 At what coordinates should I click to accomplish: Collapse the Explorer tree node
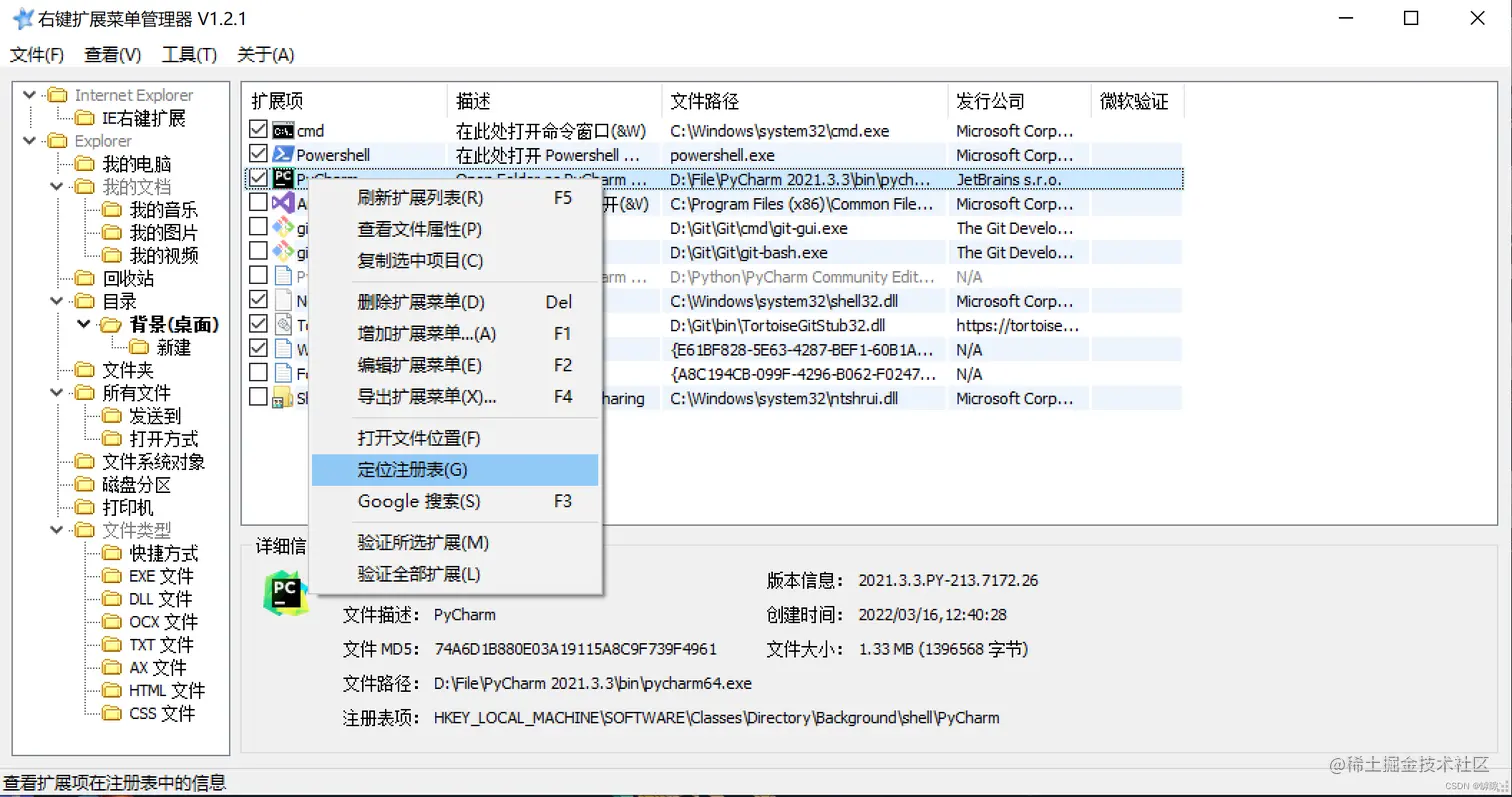(30, 141)
